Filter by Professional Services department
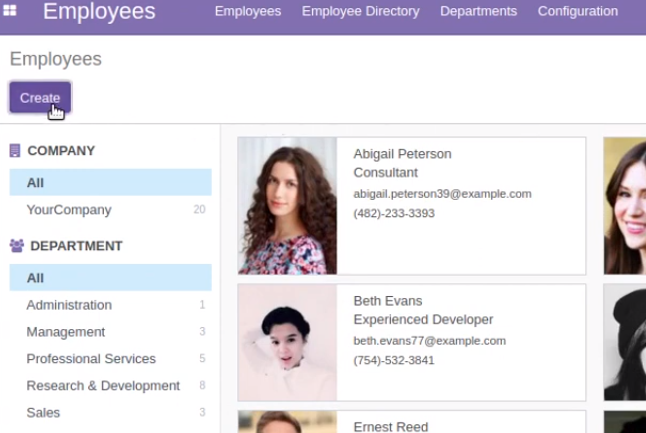The image size is (646, 433). (110, 359)
